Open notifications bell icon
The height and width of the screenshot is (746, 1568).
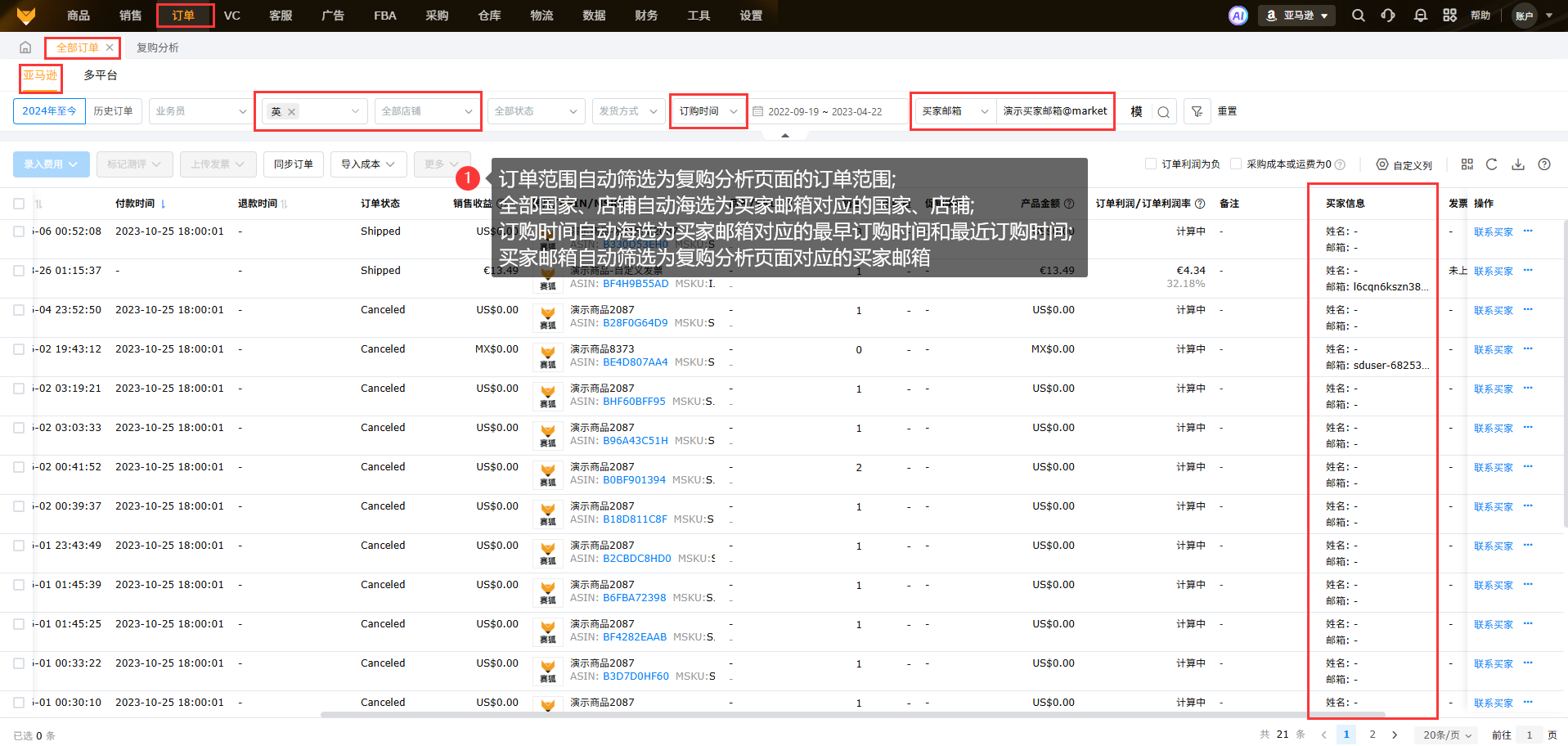(x=1421, y=16)
